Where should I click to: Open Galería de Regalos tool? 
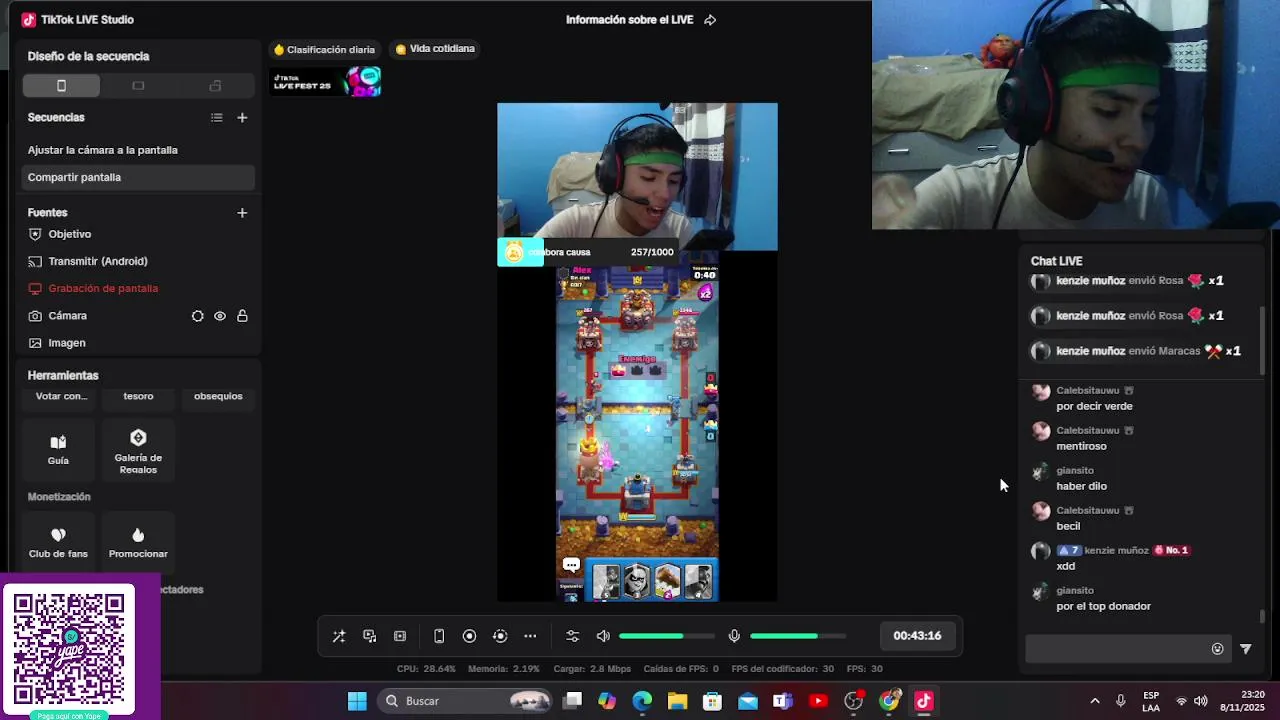click(x=138, y=450)
